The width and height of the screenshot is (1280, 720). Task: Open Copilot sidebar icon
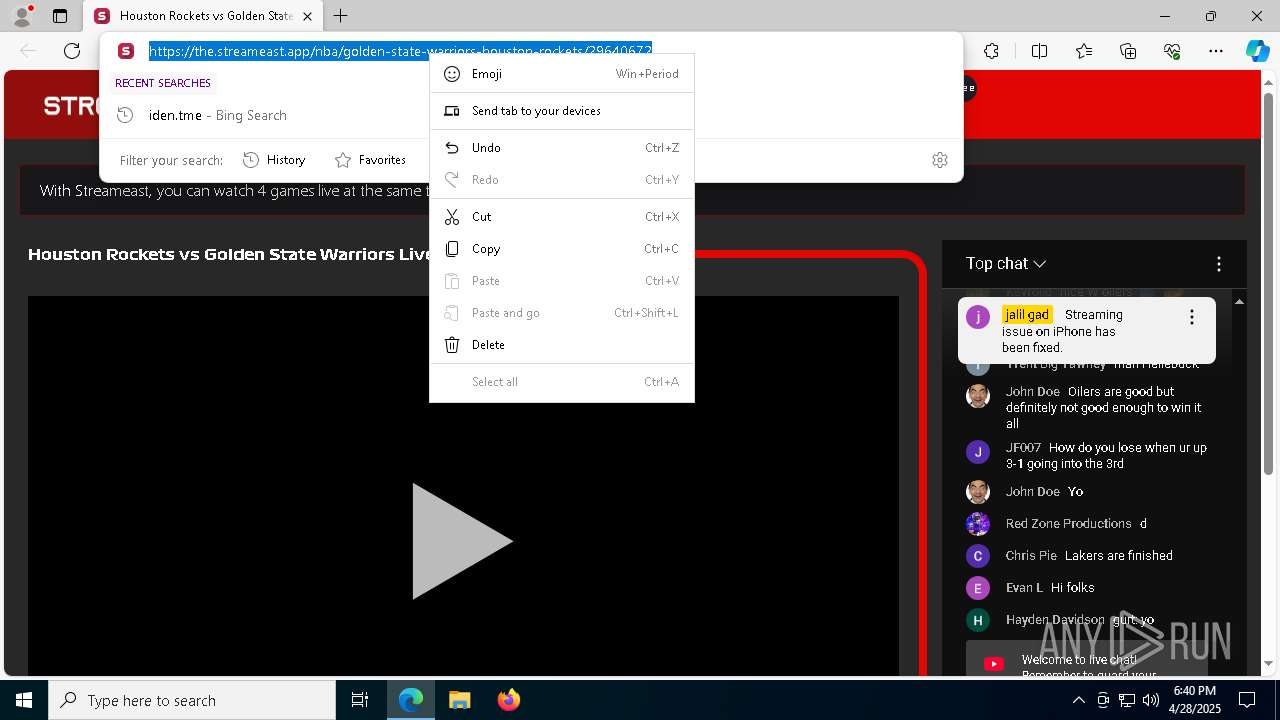[x=1257, y=51]
